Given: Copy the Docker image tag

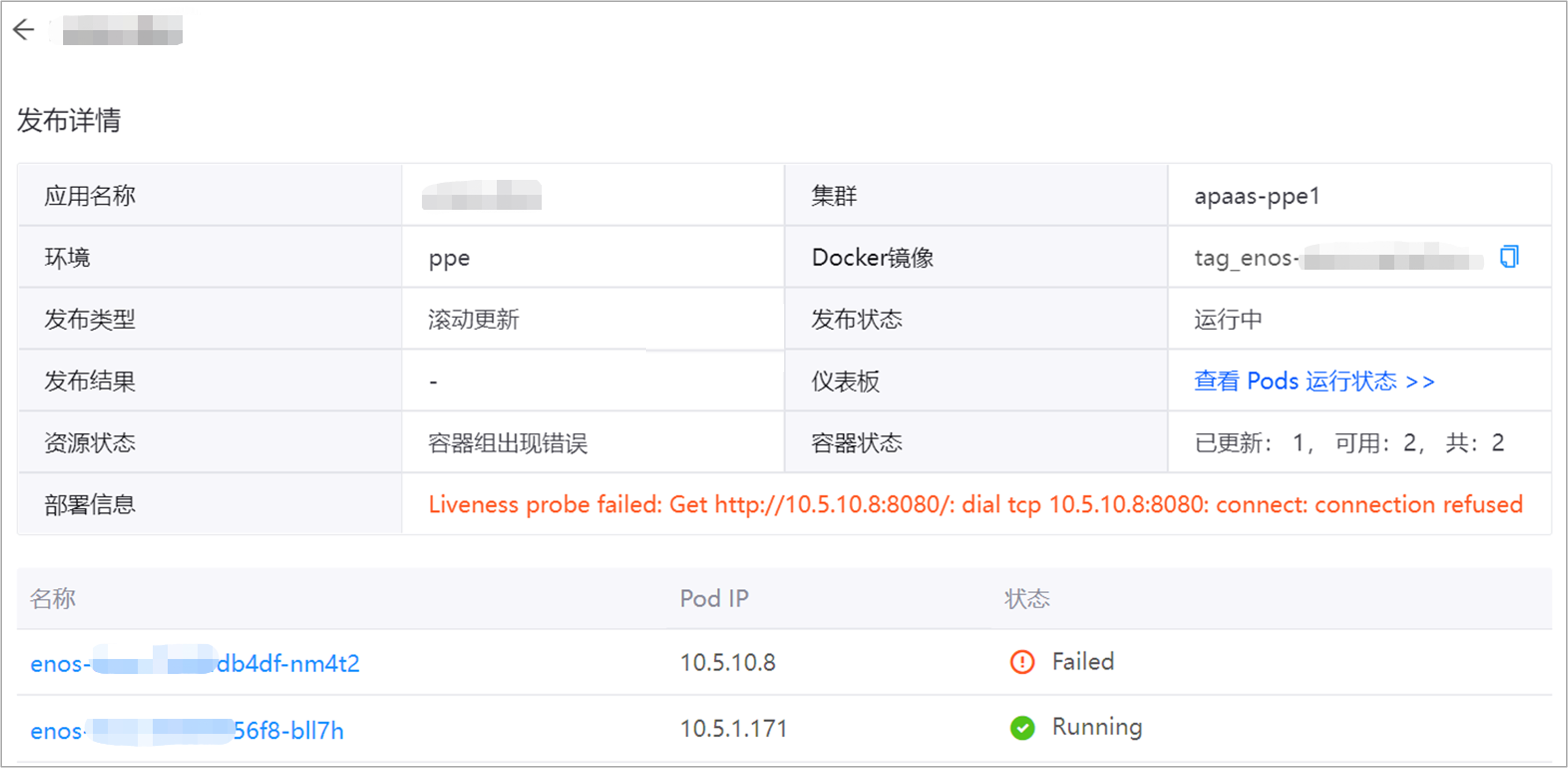Looking at the screenshot, I should coord(1509,256).
